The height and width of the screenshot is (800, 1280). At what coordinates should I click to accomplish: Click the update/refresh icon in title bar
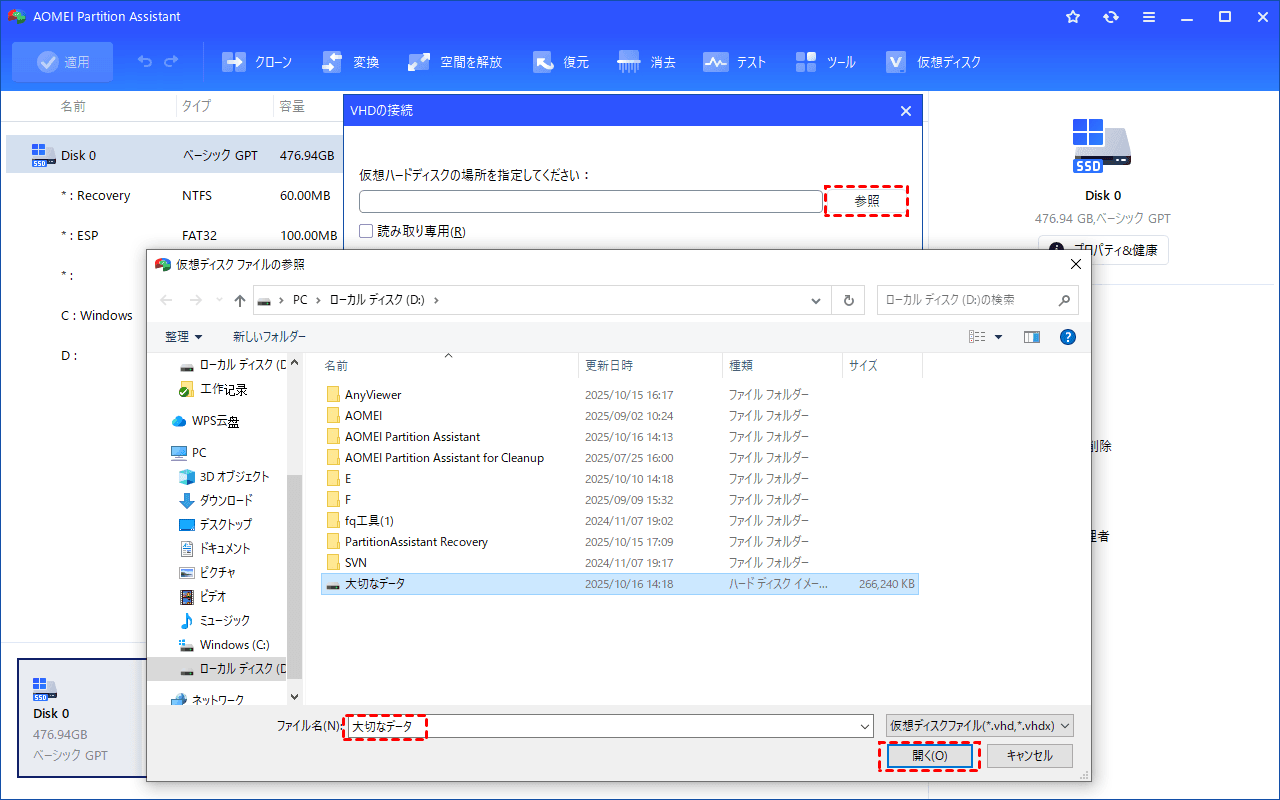pos(1111,16)
